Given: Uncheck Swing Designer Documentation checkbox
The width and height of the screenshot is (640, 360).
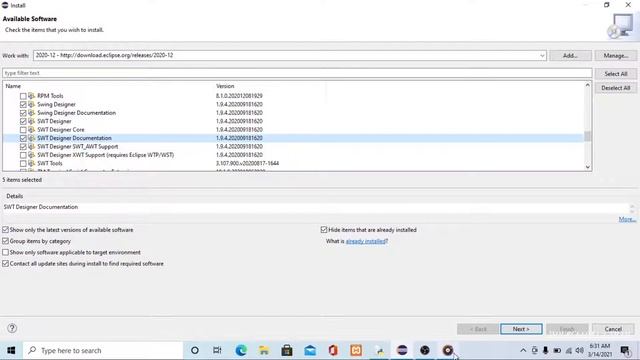Looking at the screenshot, I should tap(23, 113).
